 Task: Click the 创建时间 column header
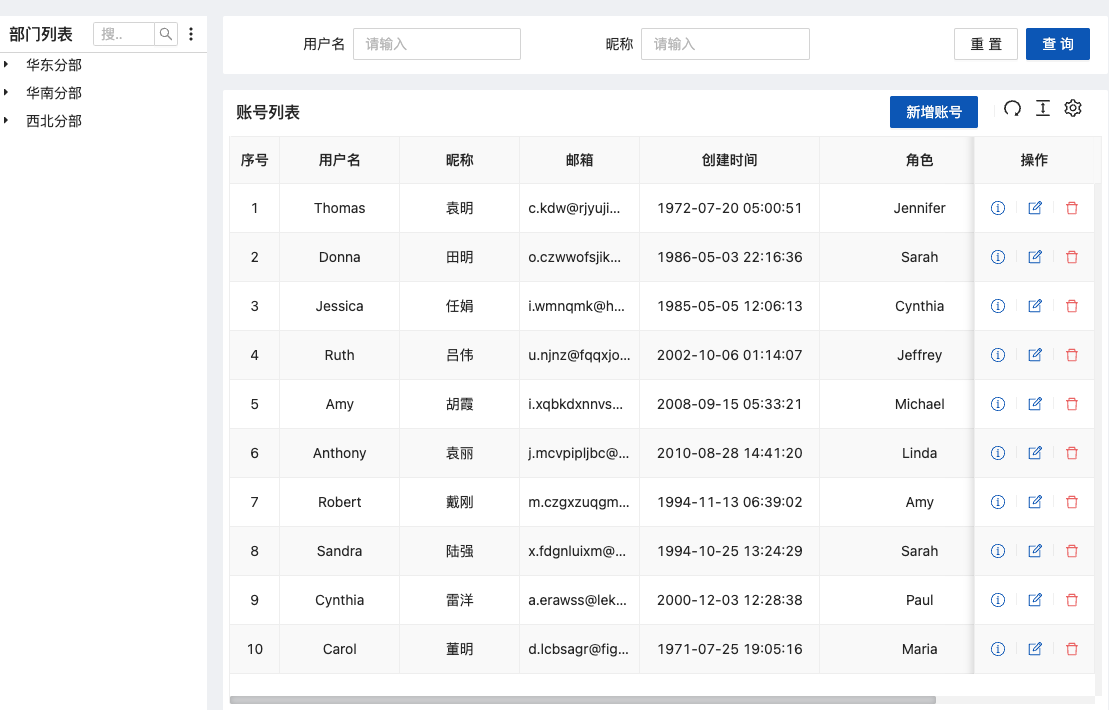(x=729, y=160)
